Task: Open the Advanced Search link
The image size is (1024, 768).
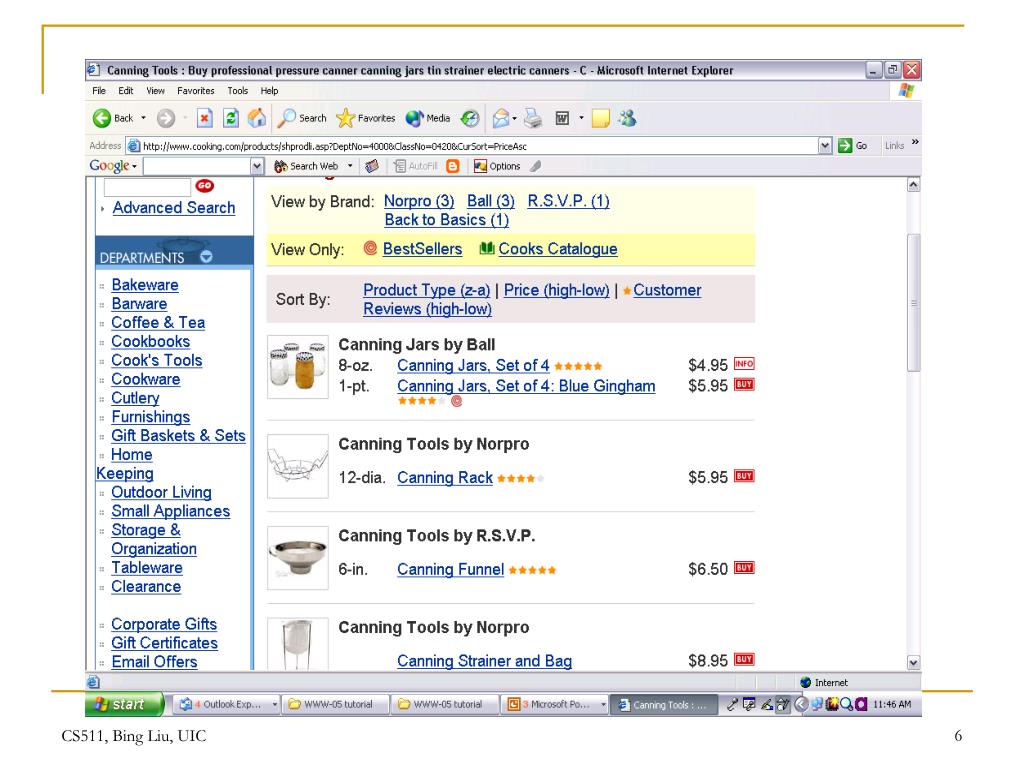Action: [174, 208]
